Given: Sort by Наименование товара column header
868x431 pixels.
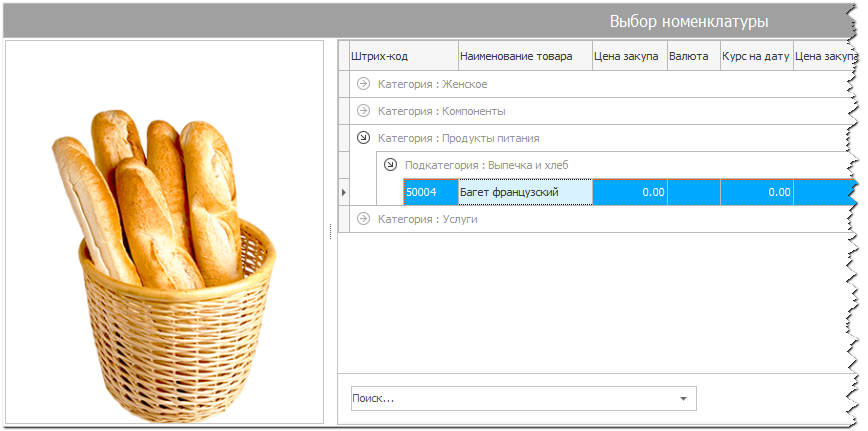Looking at the screenshot, I should 525,56.
